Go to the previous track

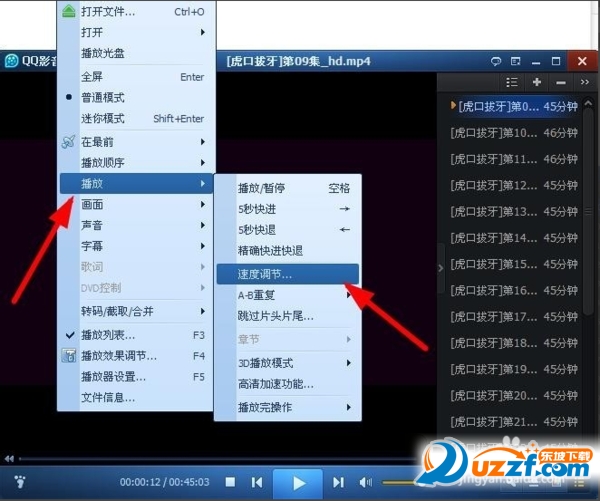coord(257,482)
